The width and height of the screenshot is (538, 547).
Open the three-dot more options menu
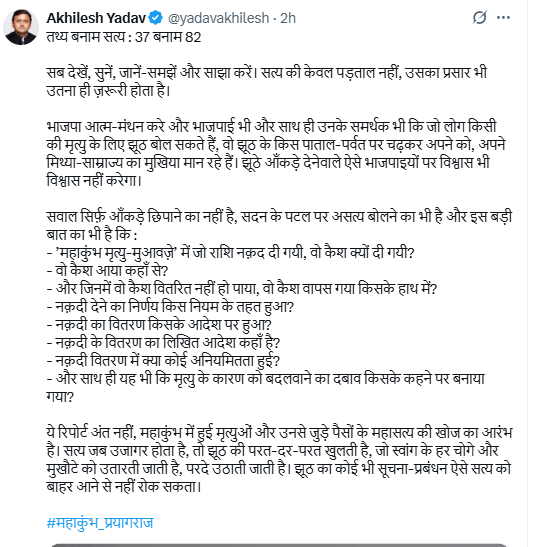(x=503, y=17)
